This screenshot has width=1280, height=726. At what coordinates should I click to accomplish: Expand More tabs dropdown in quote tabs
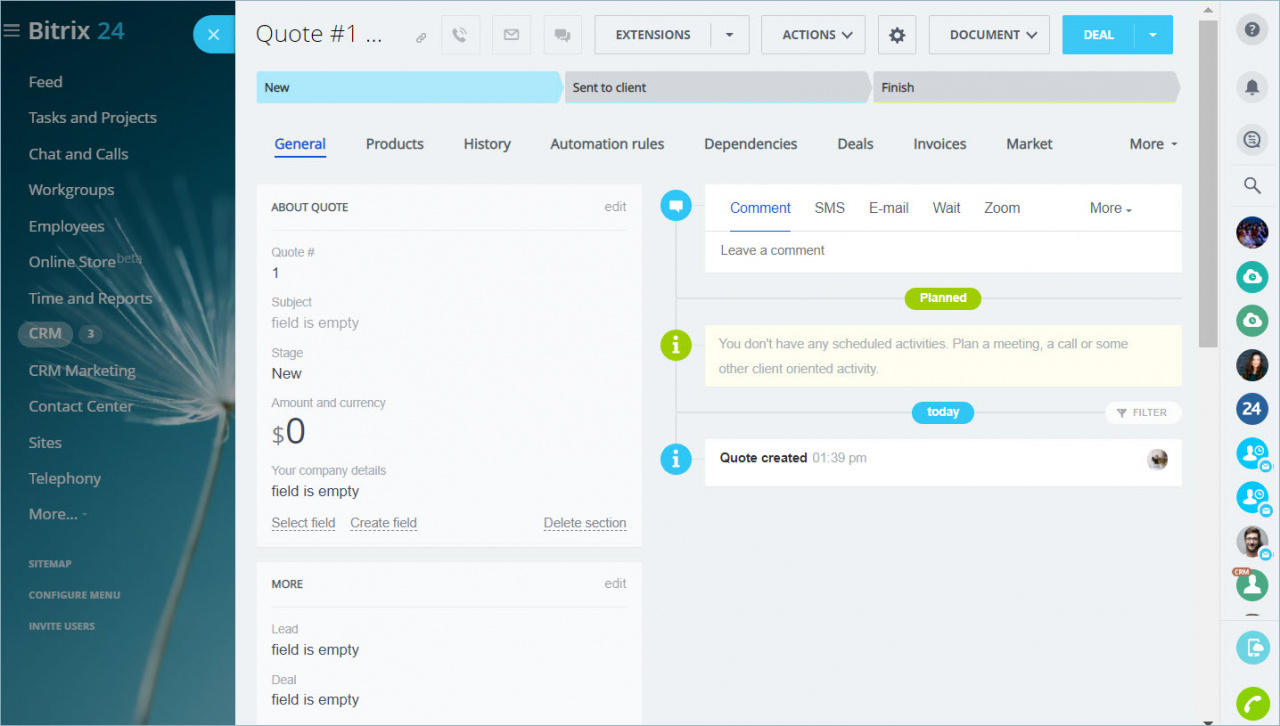tap(1153, 144)
